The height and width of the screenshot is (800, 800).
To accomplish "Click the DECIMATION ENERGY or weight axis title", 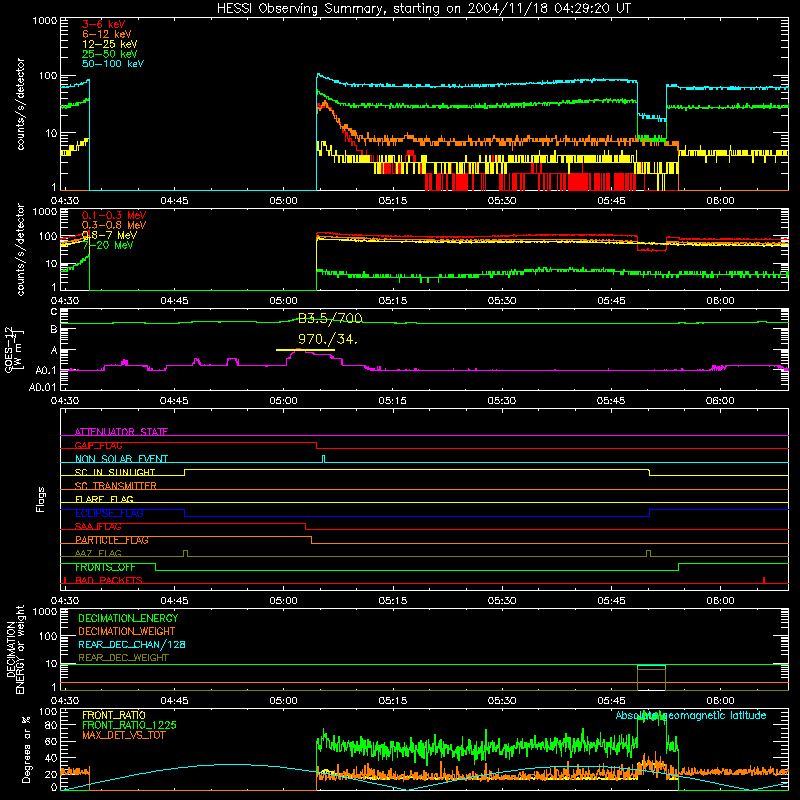I will (x=15, y=649).
